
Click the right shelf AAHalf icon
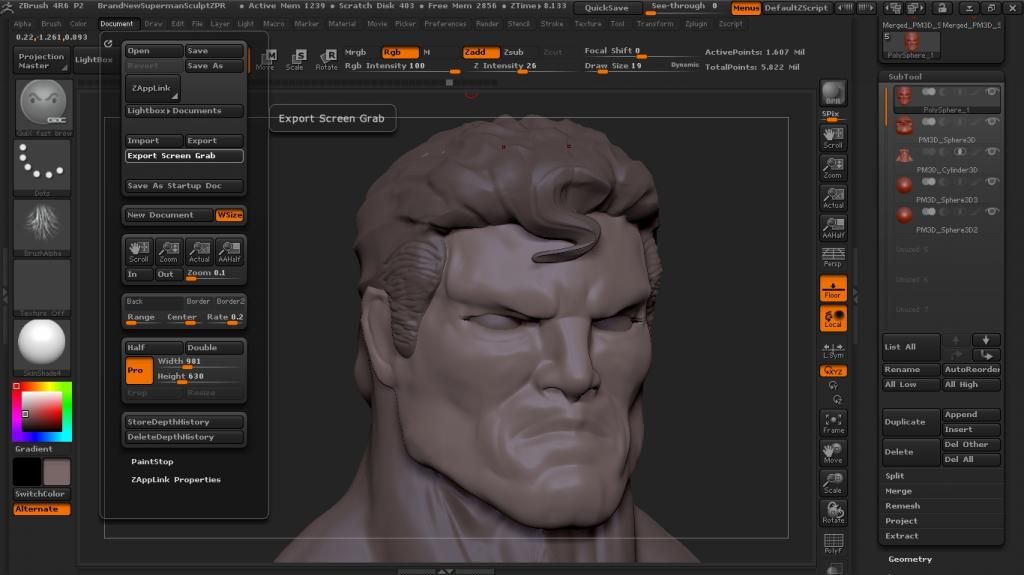click(x=833, y=227)
